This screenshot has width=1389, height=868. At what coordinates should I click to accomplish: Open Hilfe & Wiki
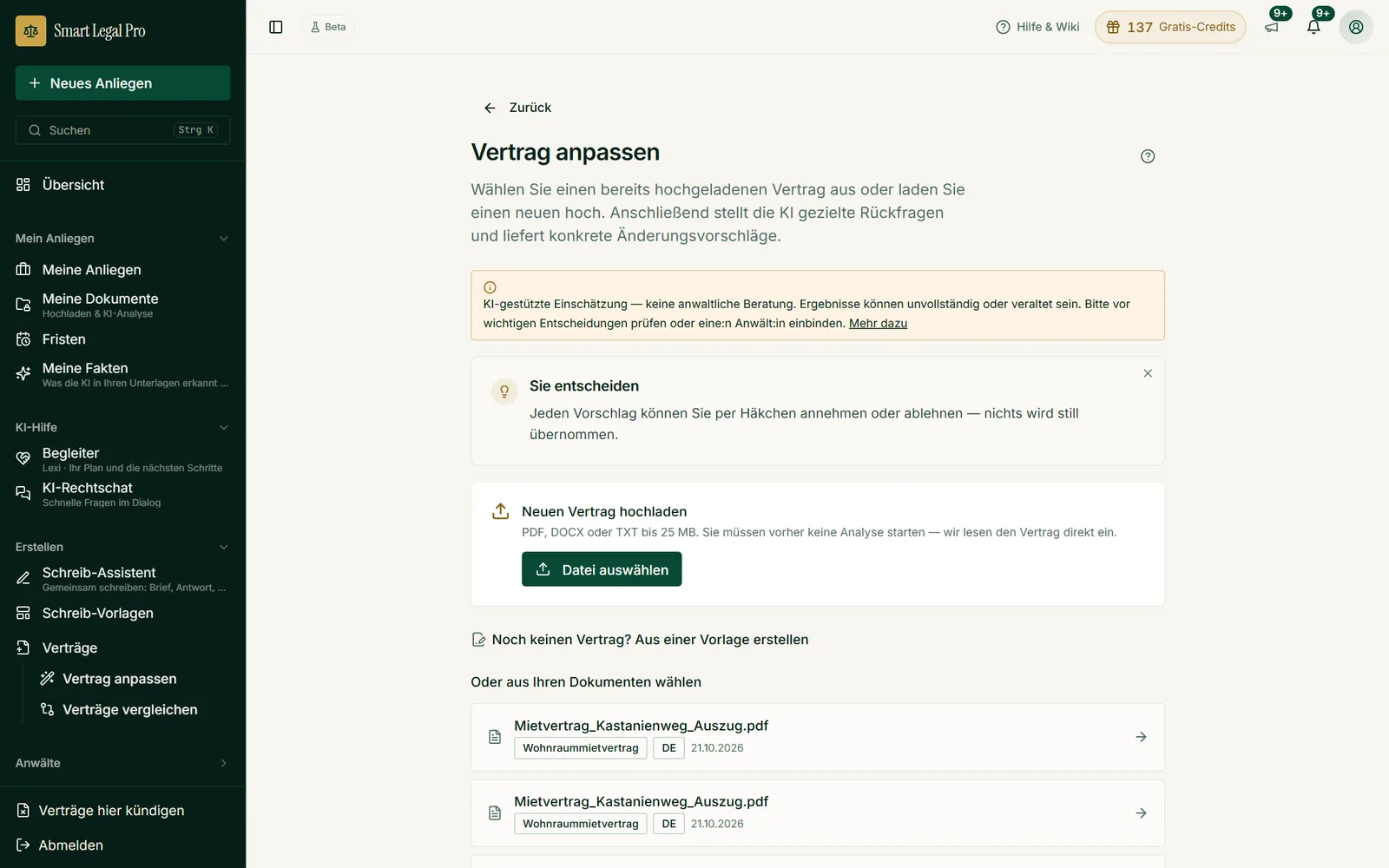tap(1037, 27)
